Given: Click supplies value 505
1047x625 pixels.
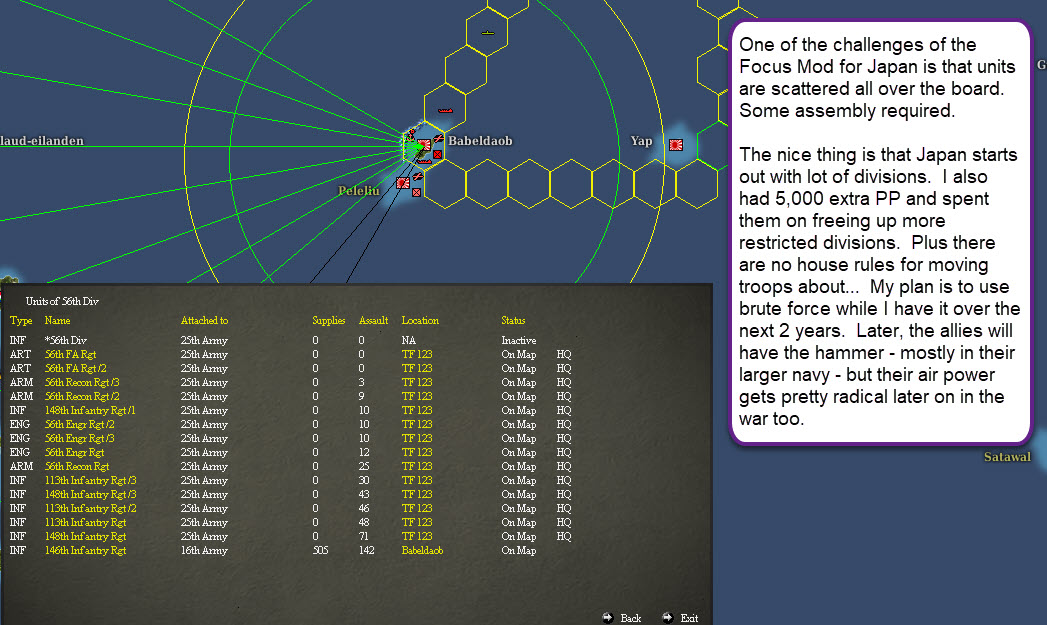Looking at the screenshot, I should [321, 551].
